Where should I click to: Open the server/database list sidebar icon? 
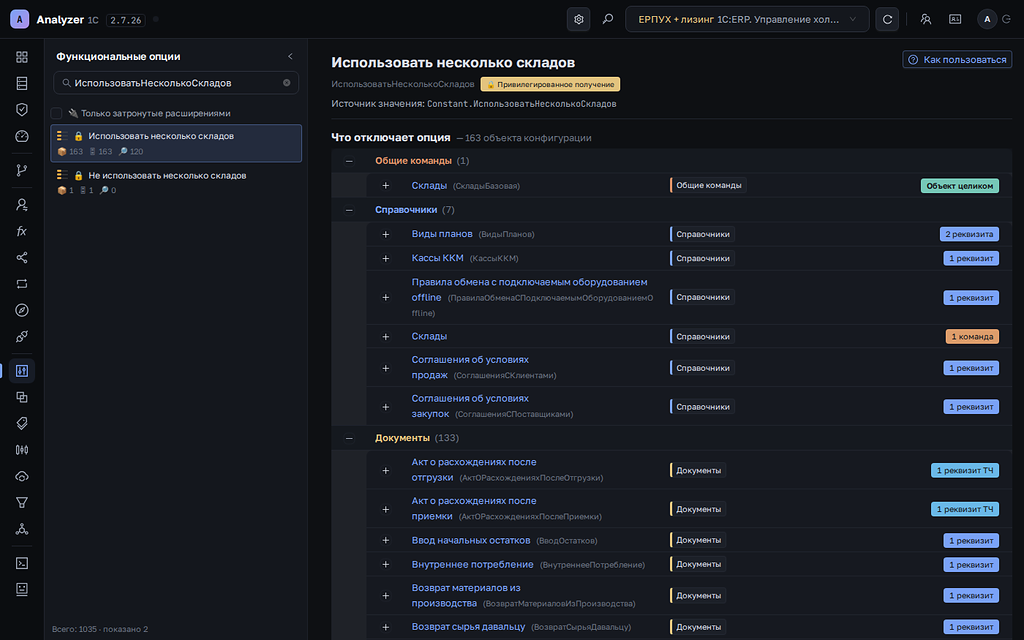click(x=22, y=83)
